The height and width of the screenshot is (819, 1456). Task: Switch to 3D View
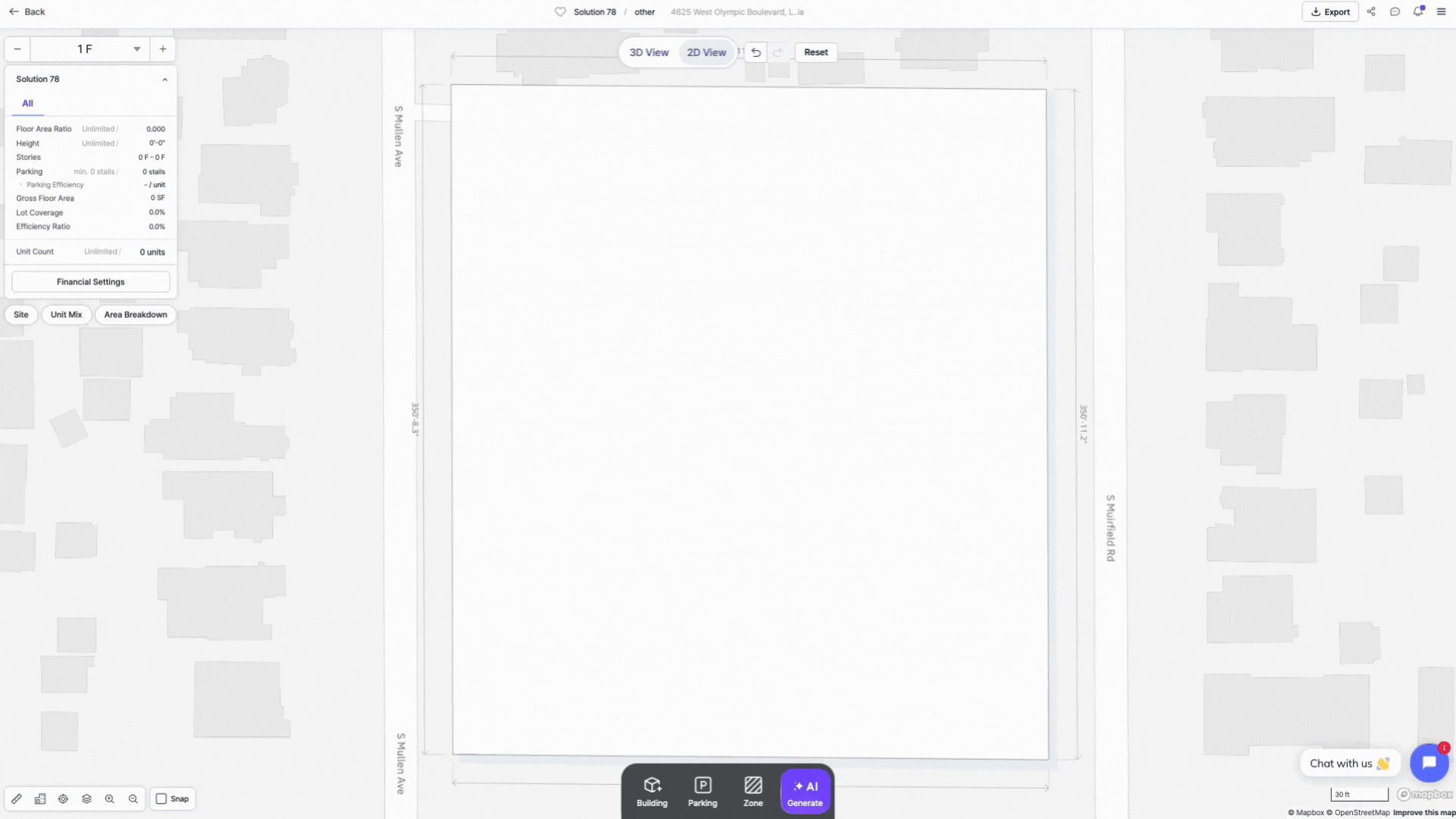[648, 52]
